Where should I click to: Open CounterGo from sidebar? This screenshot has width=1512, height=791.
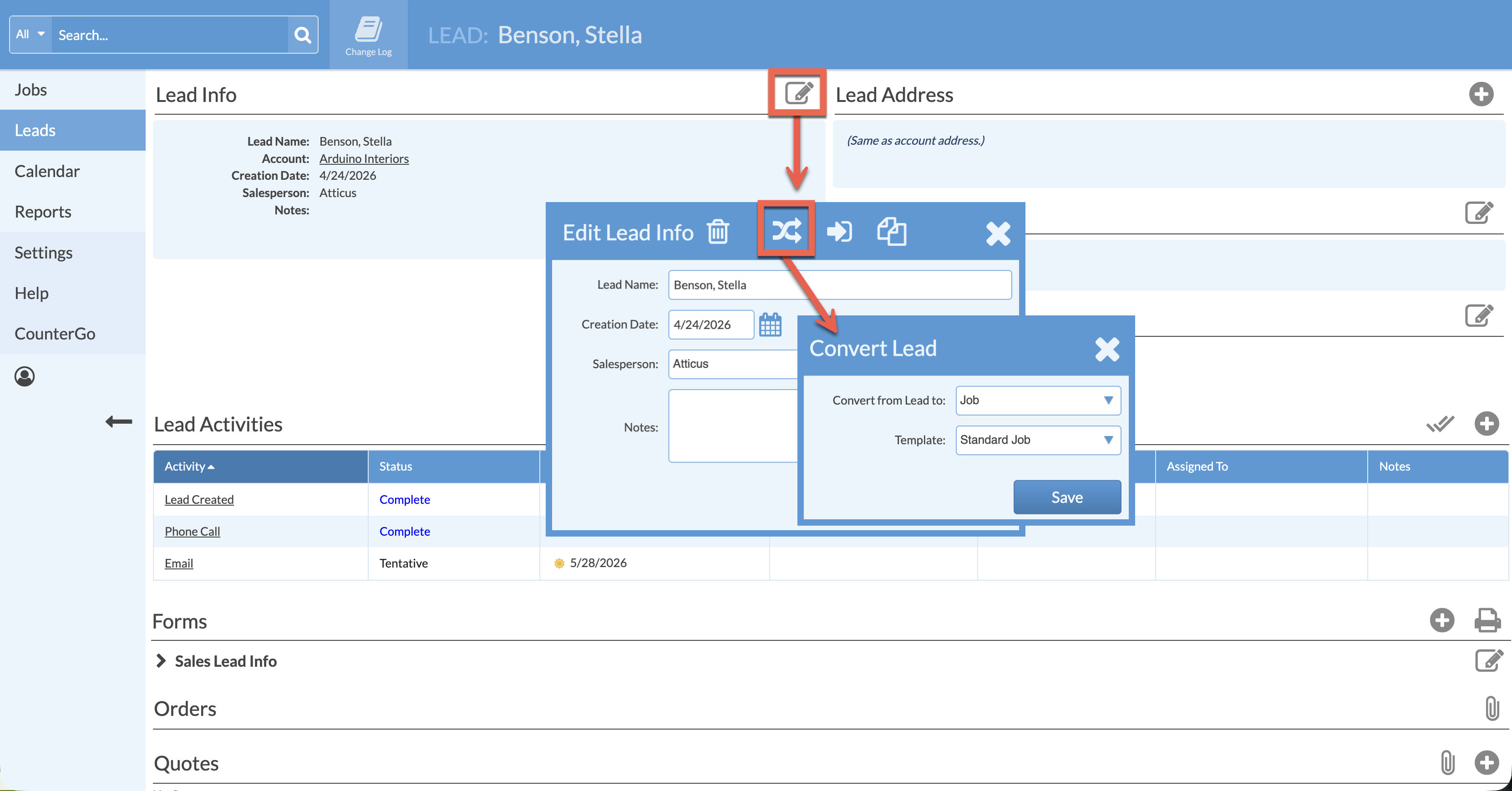73,333
